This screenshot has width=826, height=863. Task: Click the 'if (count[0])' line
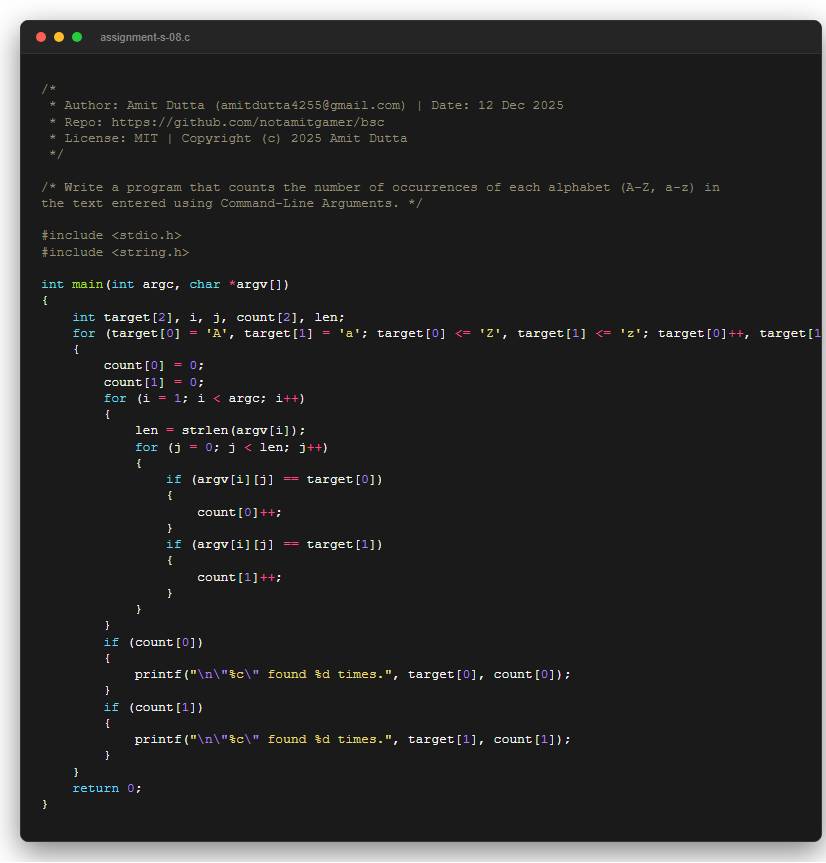coord(154,642)
